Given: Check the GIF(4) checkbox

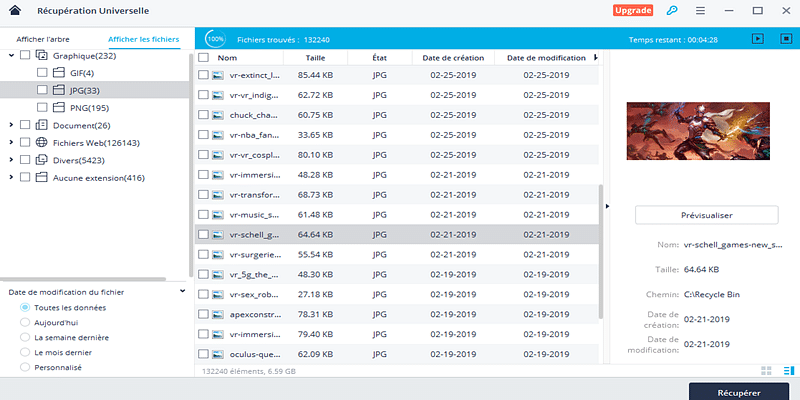Looking at the screenshot, I should pyautogui.click(x=42, y=73).
